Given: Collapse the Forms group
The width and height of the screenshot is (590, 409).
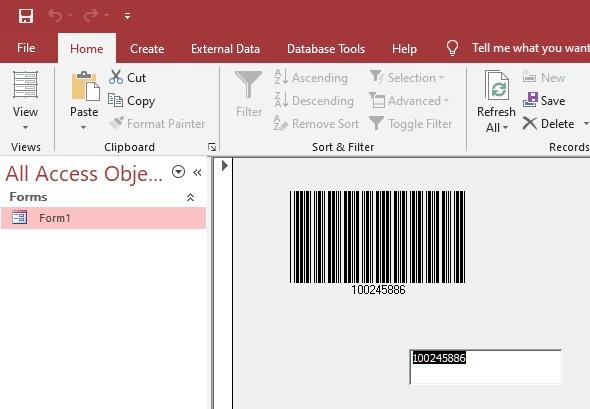Looking at the screenshot, I should point(190,197).
